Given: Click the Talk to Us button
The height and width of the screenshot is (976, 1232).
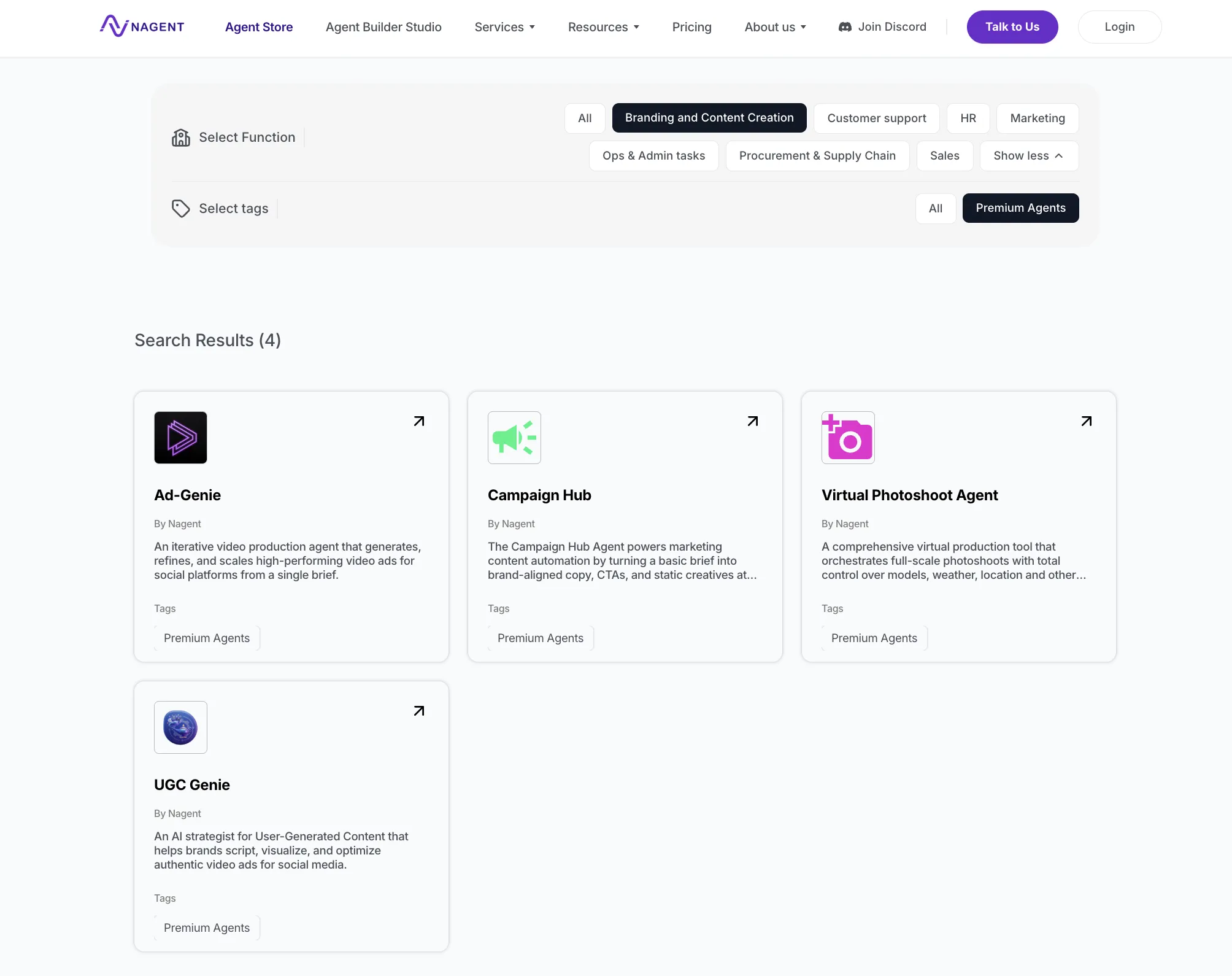Looking at the screenshot, I should tap(1012, 27).
